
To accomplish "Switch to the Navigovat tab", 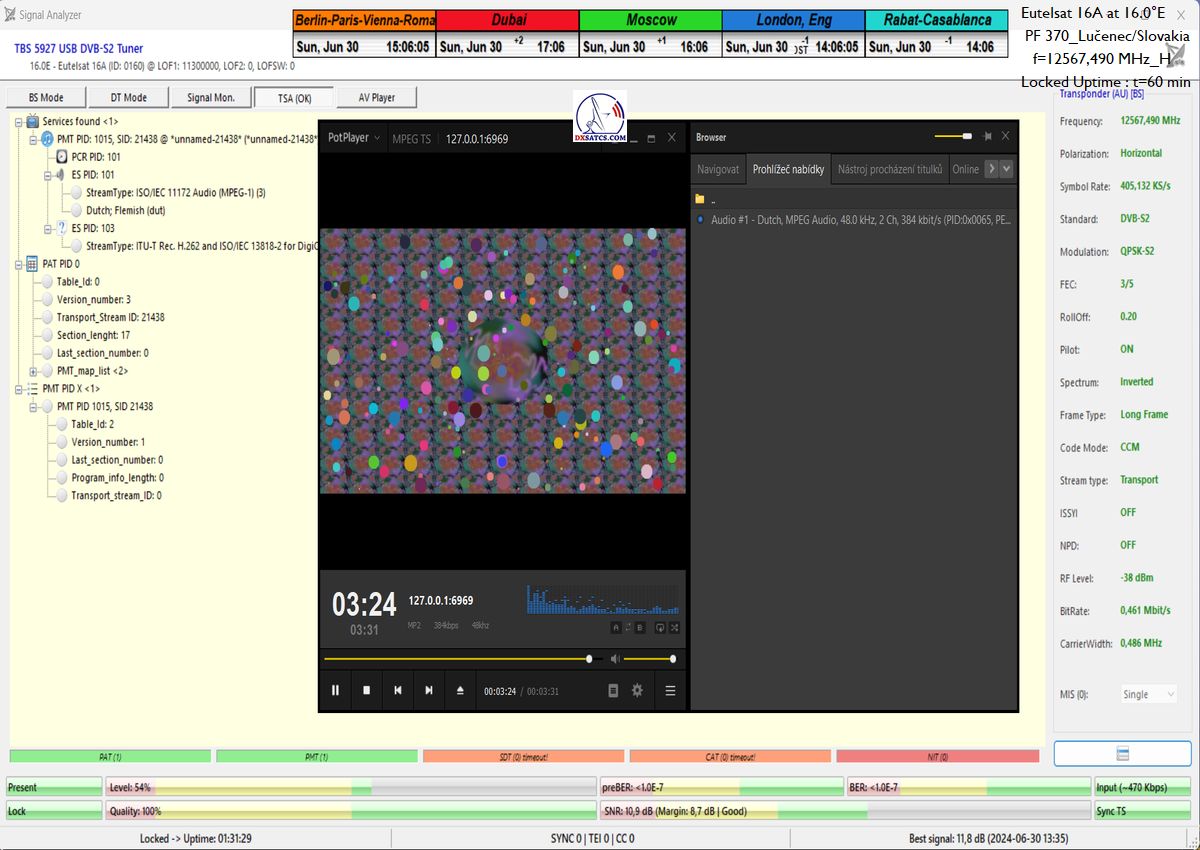I will pyautogui.click(x=718, y=169).
